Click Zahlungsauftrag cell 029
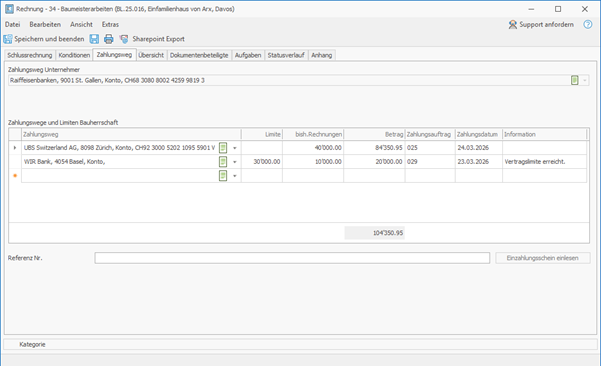The height and width of the screenshot is (366, 601). click(430, 162)
